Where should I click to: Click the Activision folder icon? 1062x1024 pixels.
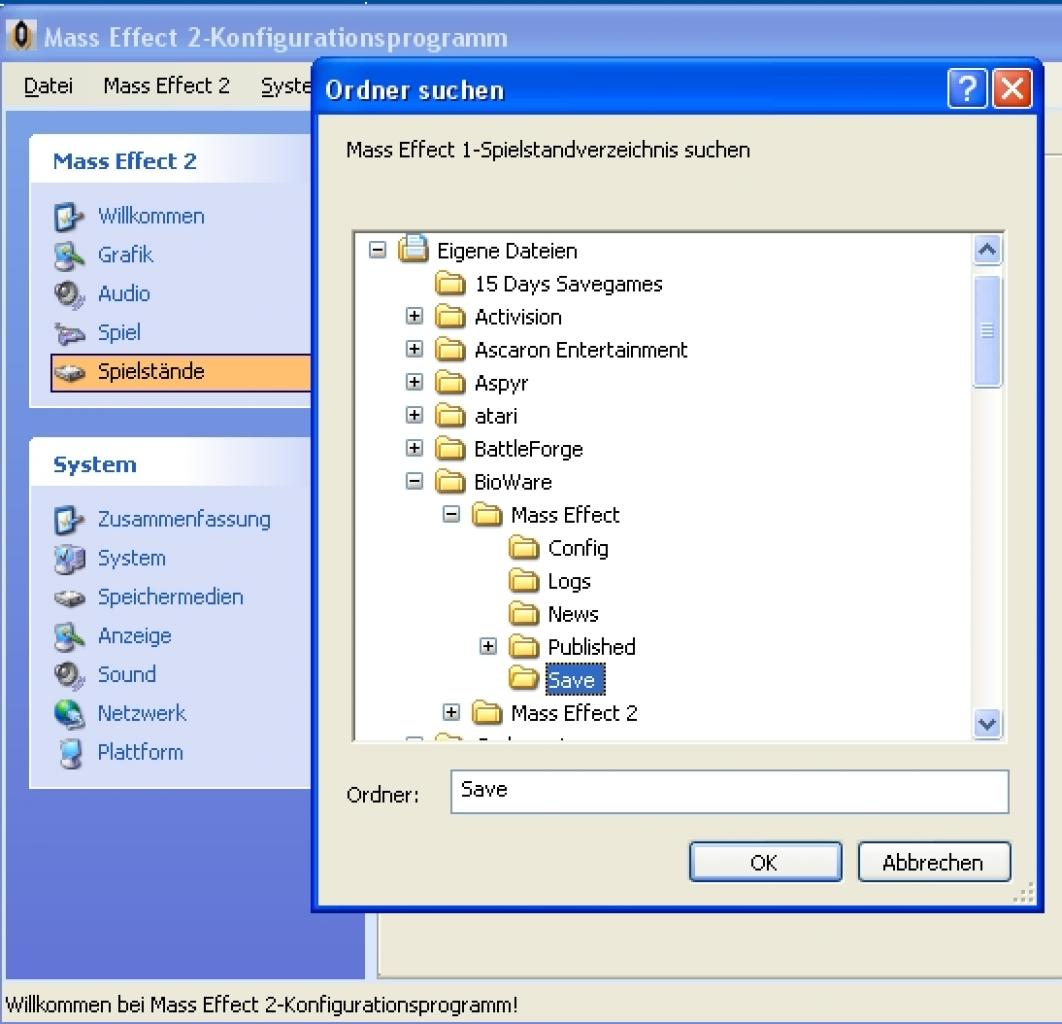tap(450, 317)
